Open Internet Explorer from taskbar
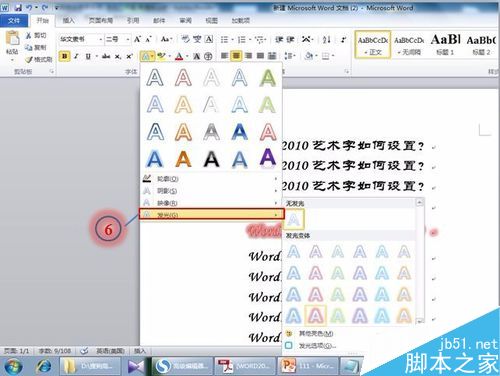The height and width of the screenshot is (376, 500). 43,366
